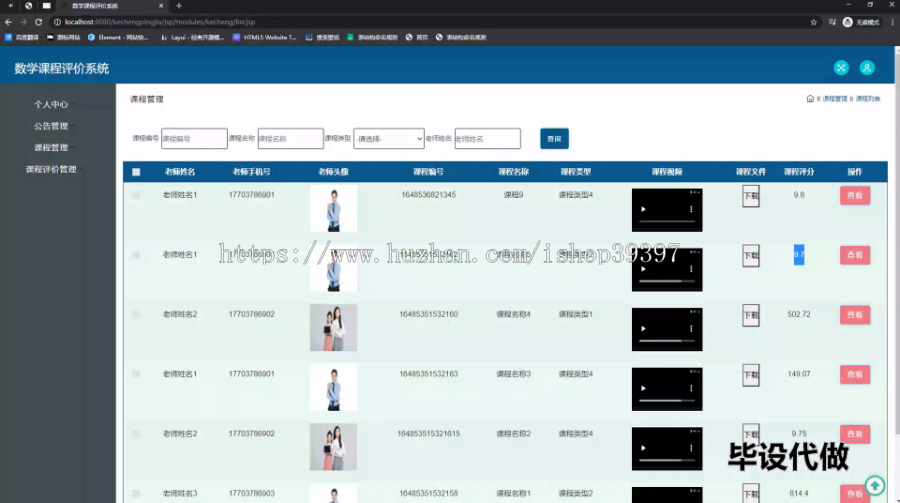The image size is (900, 503).
Task: Open the Element bookmark
Action: pos(118,37)
